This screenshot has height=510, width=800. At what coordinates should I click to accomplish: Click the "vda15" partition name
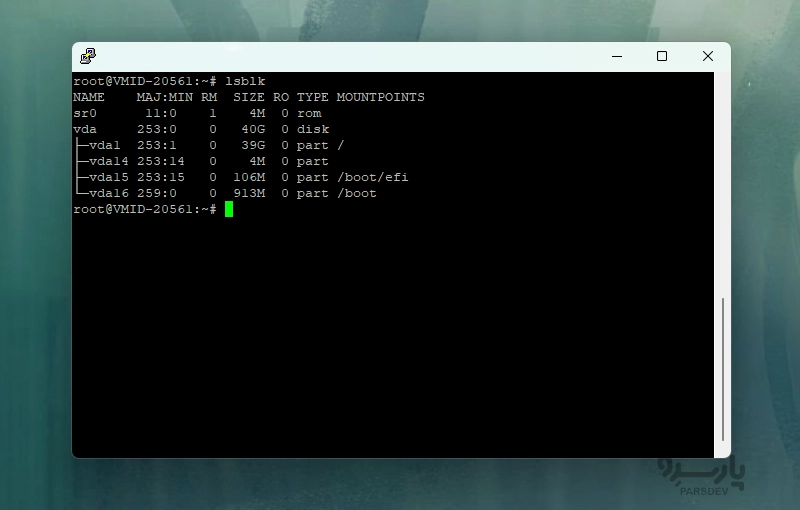[x=109, y=177]
